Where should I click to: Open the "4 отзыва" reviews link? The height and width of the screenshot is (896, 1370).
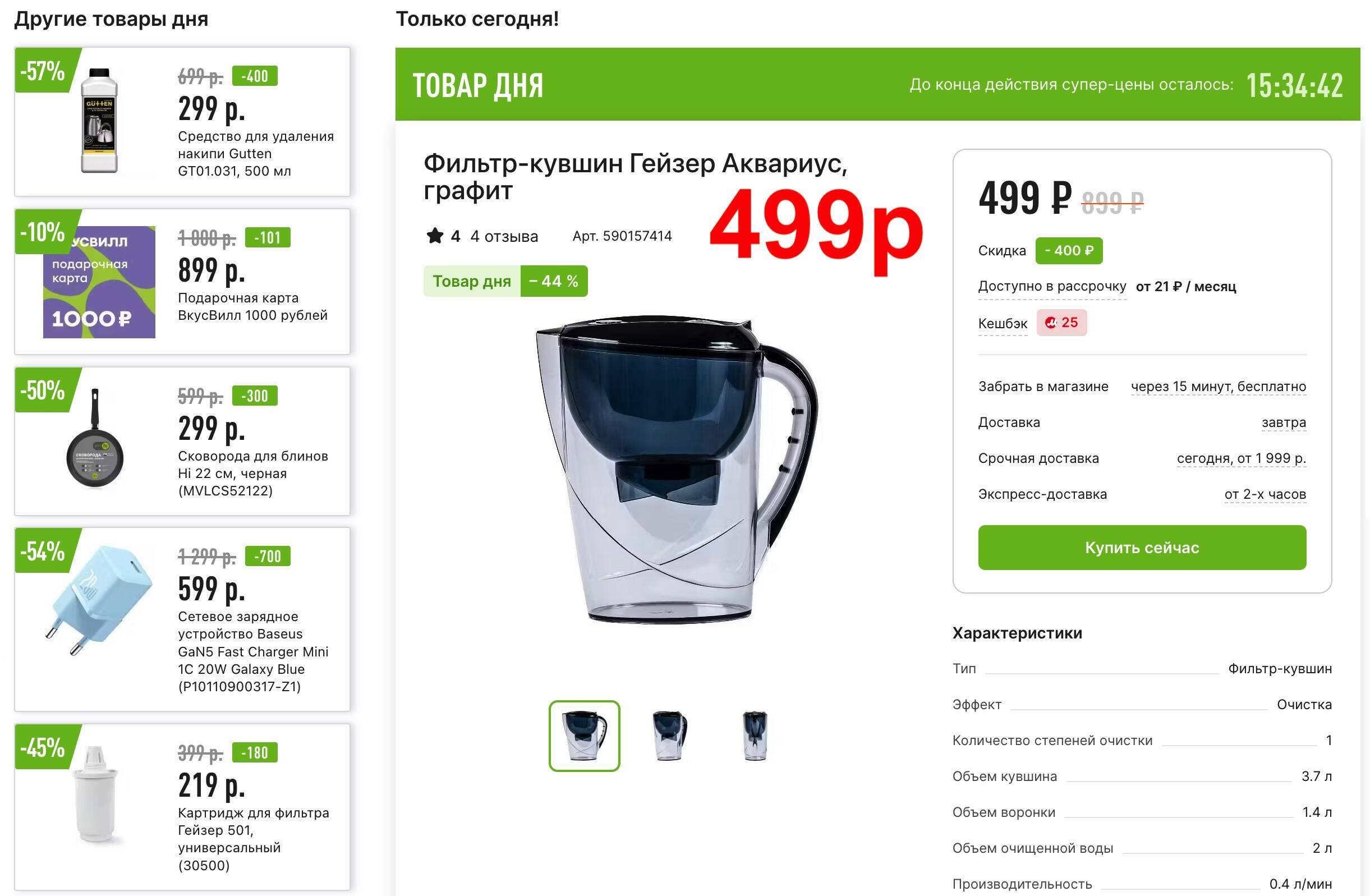click(504, 236)
